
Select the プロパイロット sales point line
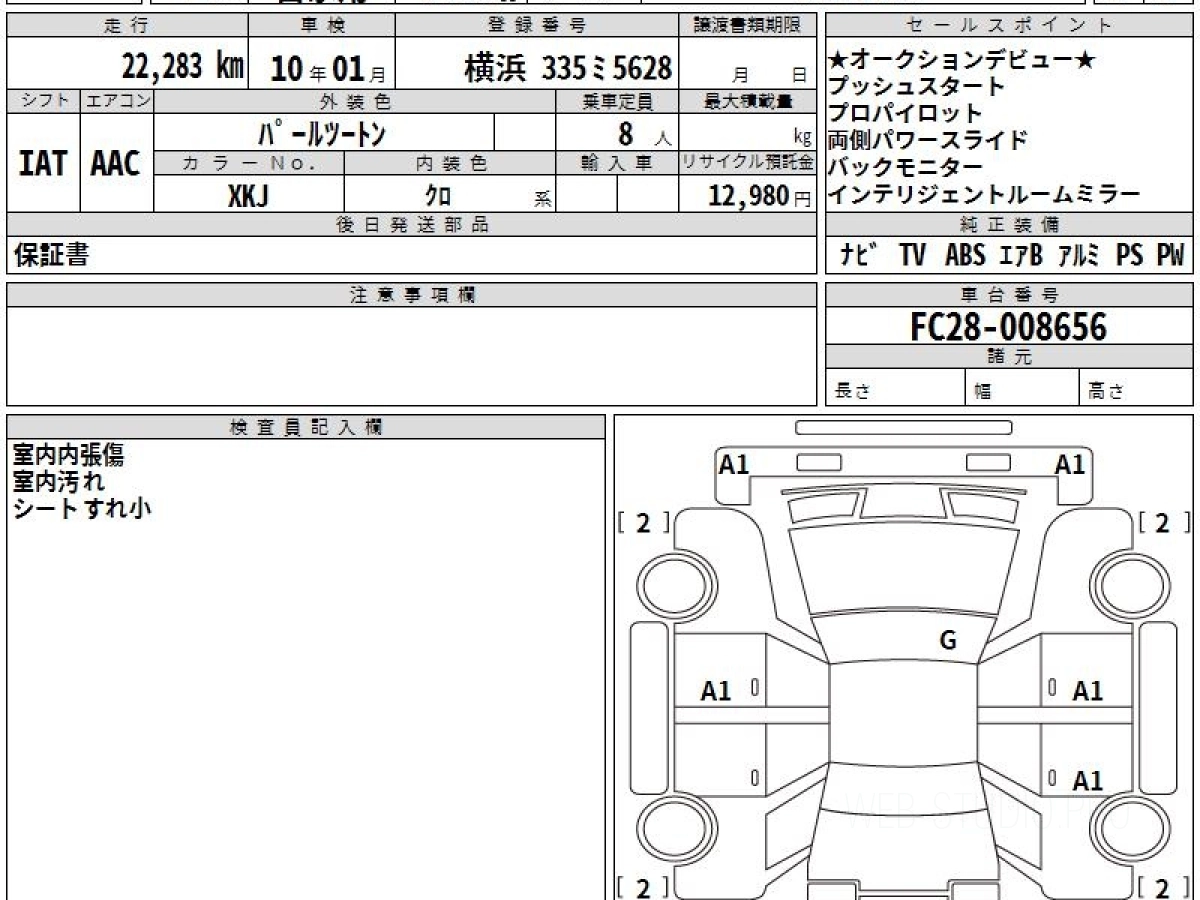[x=905, y=113]
